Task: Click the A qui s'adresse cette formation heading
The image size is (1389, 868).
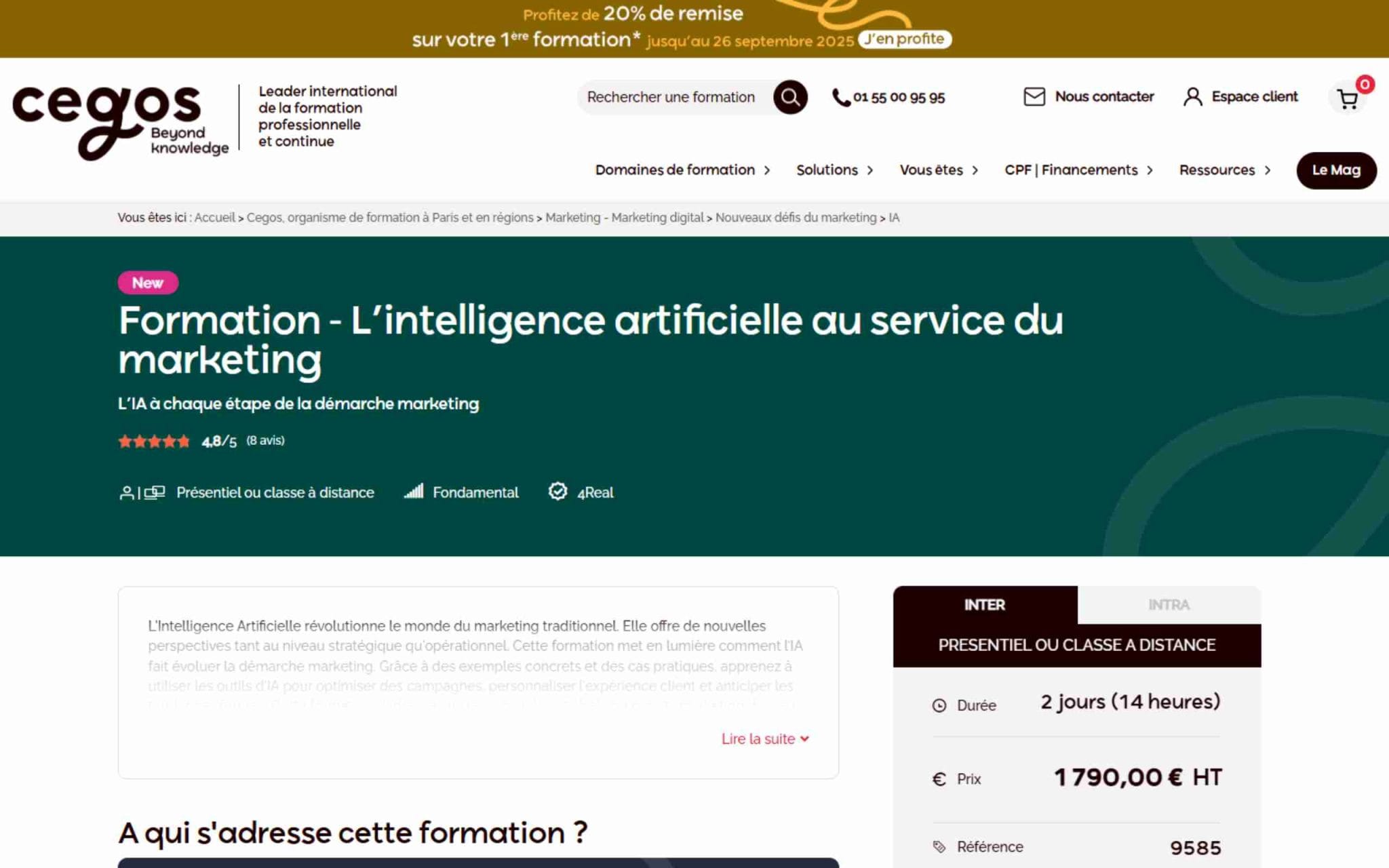Action: click(353, 833)
